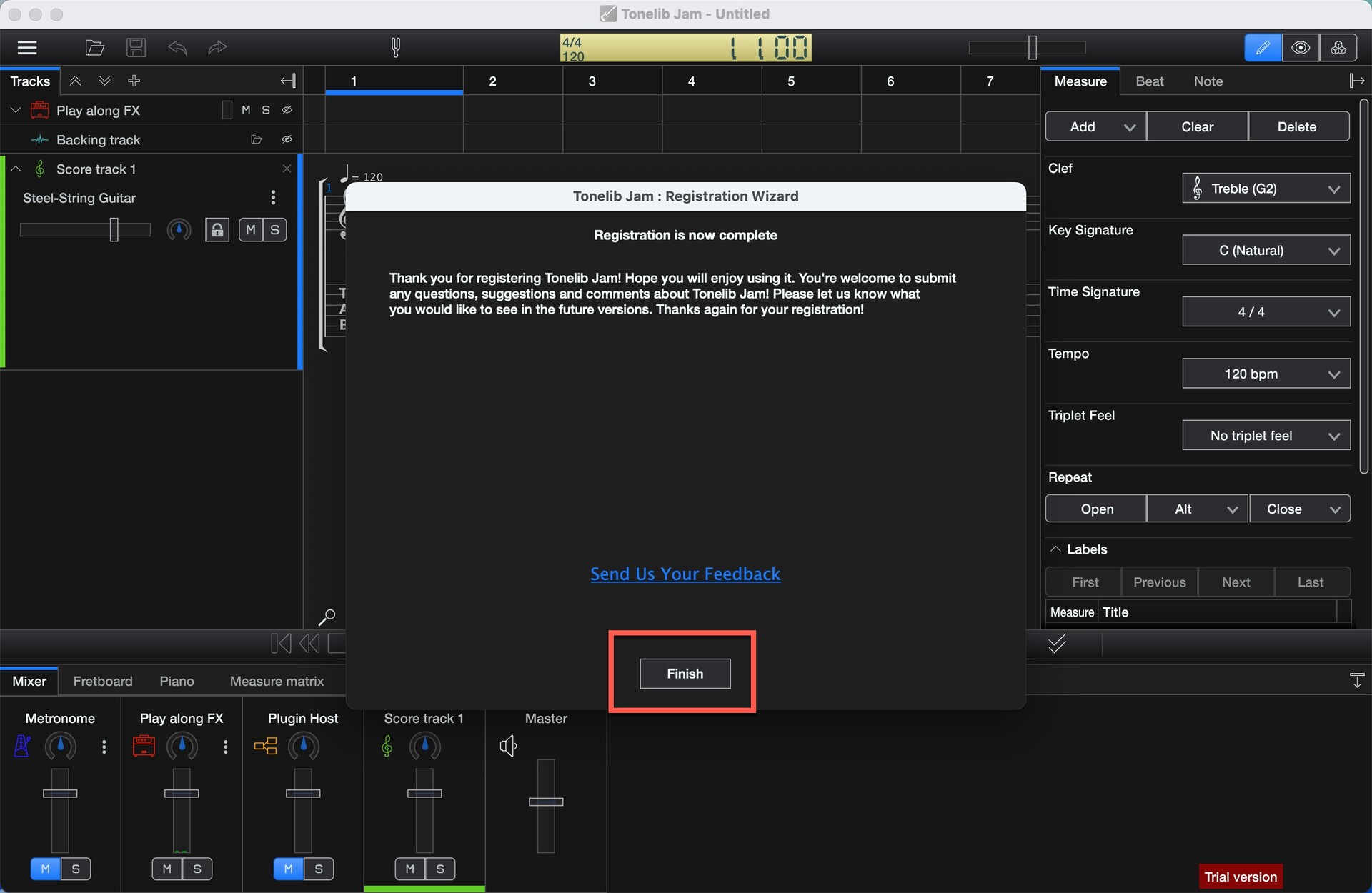This screenshot has height=893, width=1372.
Task: Open the Key Signature C (Natural) dropdown
Action: tap(1266, 250)
